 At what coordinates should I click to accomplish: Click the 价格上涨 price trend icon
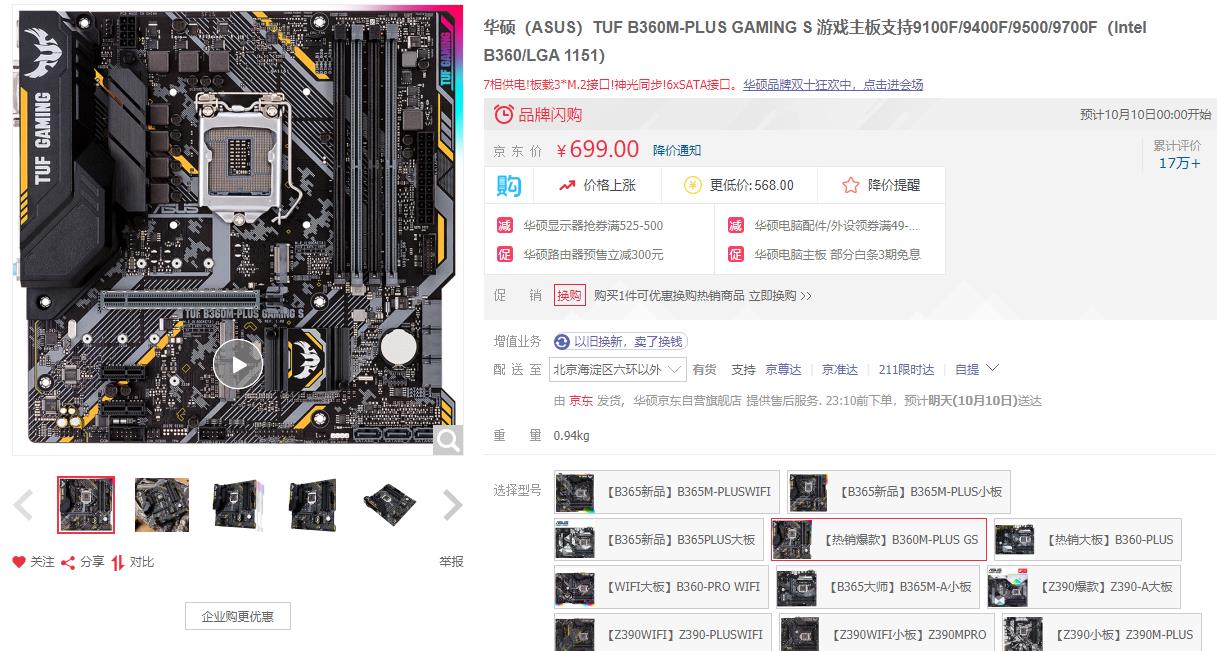pos(567,185)
